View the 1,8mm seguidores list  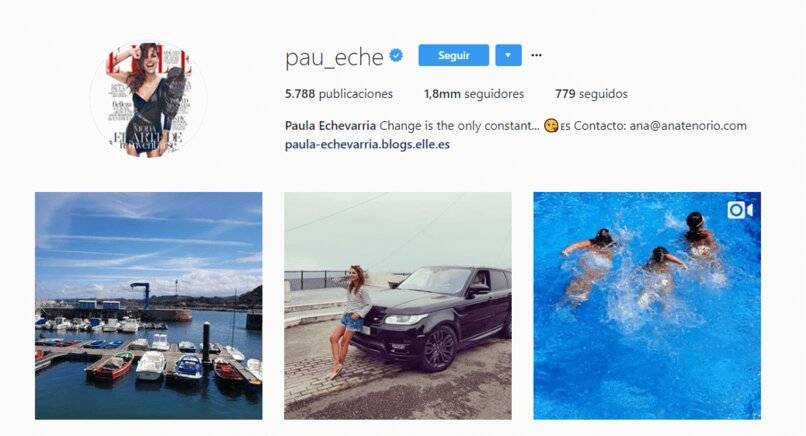[473, 94]
